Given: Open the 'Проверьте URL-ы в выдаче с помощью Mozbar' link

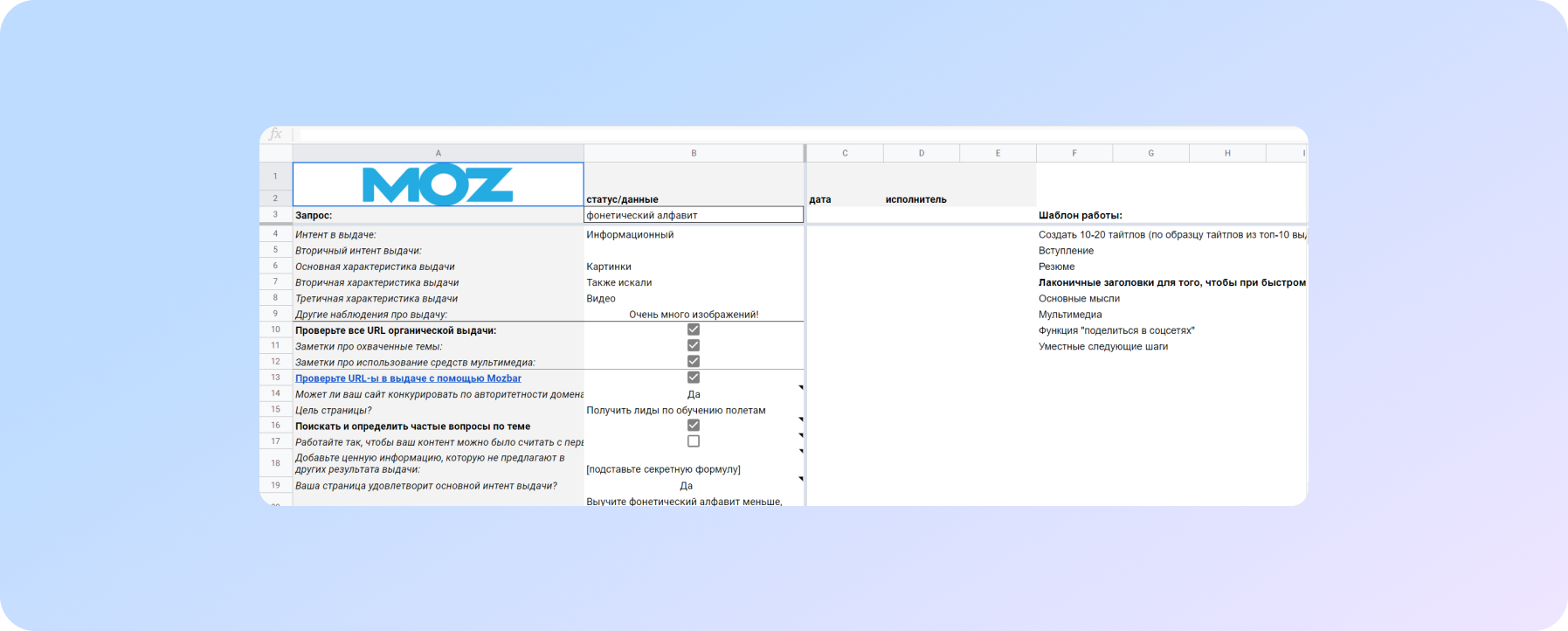Looking at the screenshot, I should click(408, 378).
